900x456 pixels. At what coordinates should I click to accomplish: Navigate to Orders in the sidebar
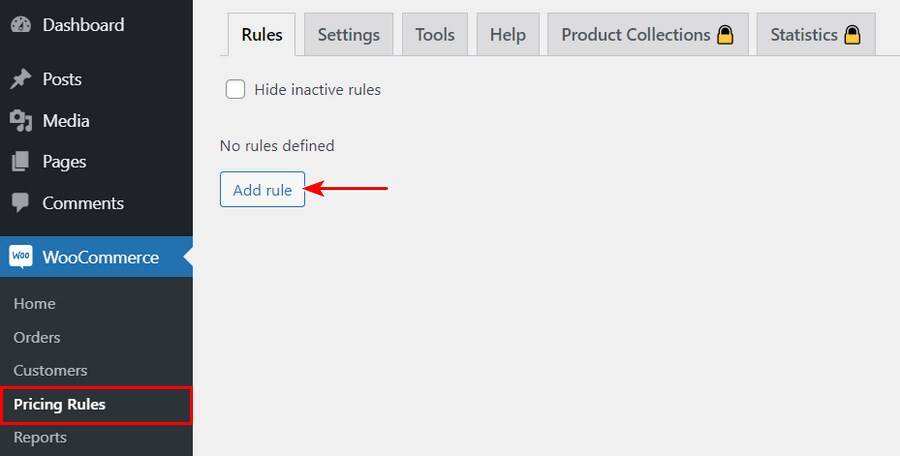tap(37, 337)
